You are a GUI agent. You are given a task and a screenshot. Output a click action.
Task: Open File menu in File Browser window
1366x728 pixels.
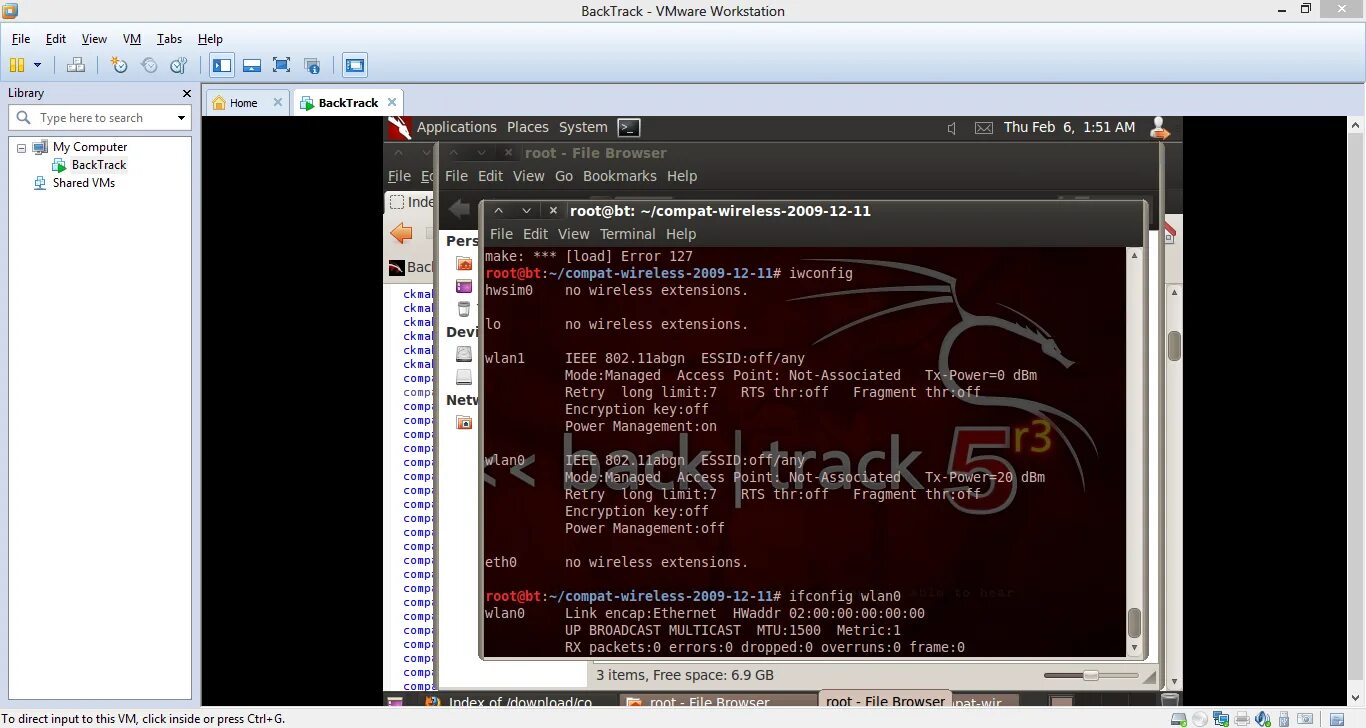tap(456, 176)
